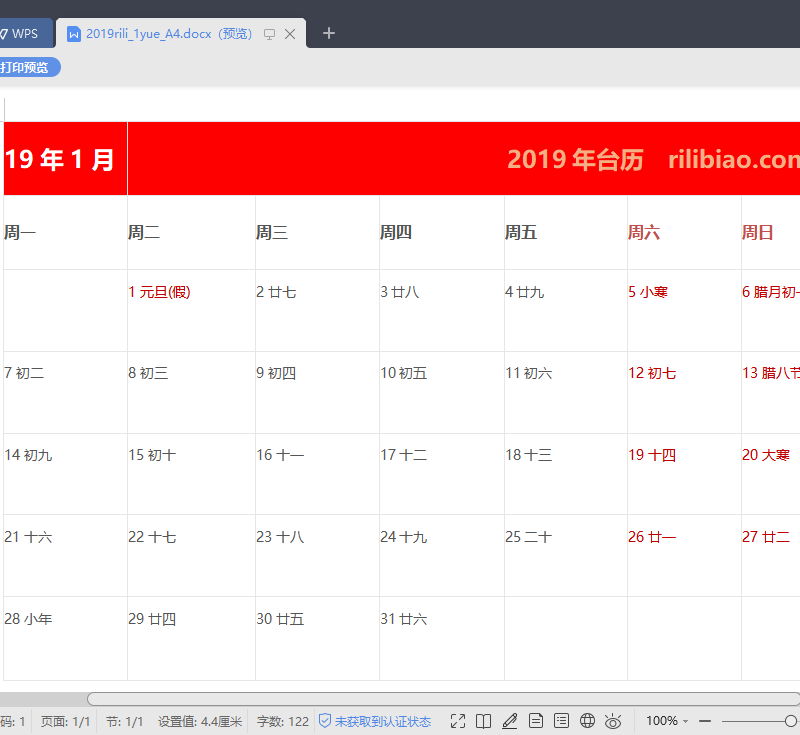
Task: Click the 5 小寒 cell
Action: (684, 310)
